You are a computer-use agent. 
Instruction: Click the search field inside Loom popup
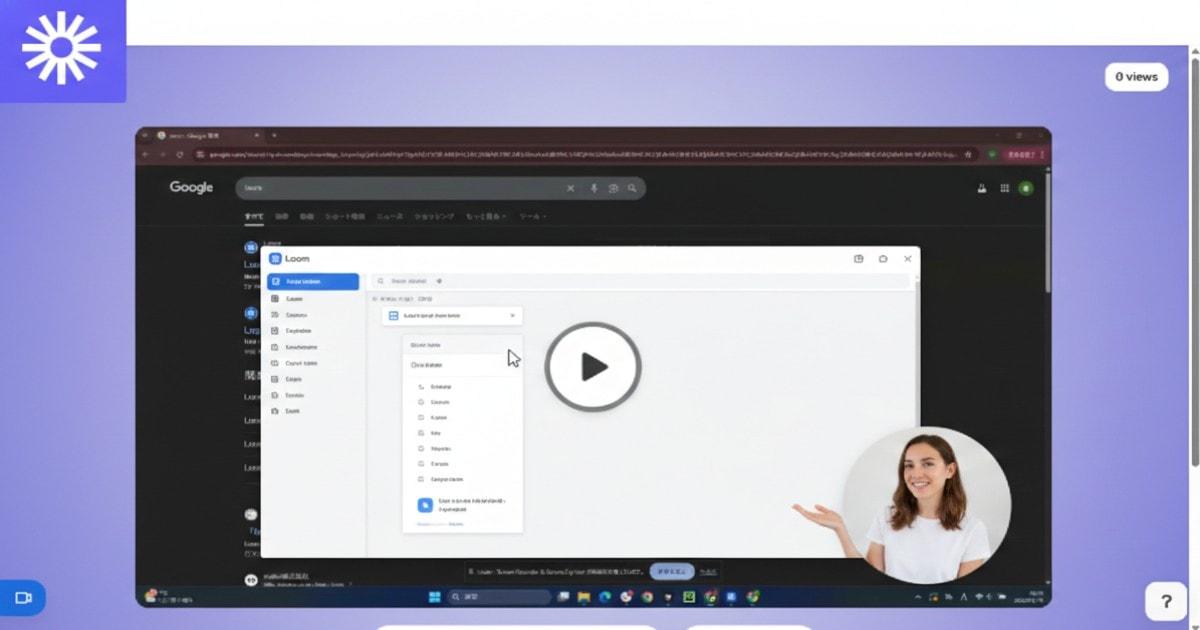tap(640, 282)
